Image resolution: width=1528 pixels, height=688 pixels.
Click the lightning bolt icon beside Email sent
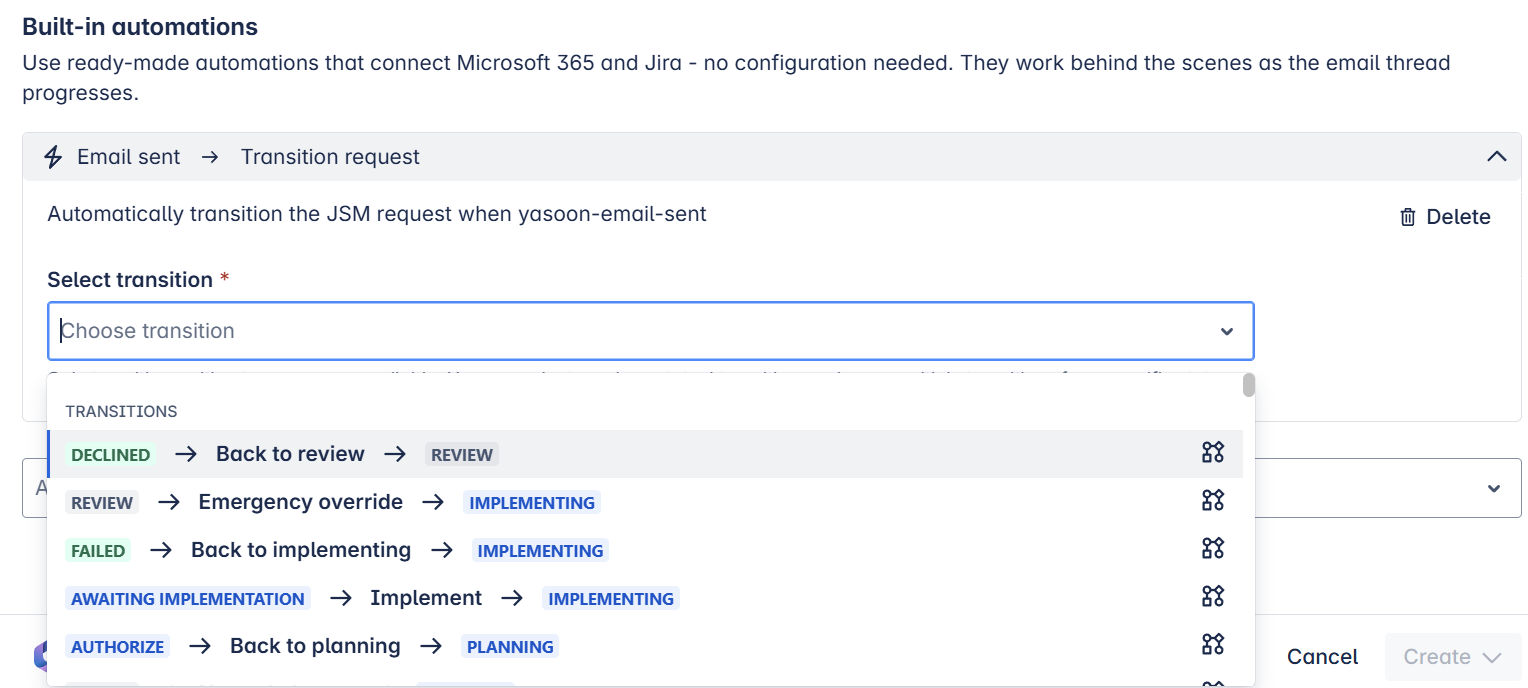tap(54, 157)
